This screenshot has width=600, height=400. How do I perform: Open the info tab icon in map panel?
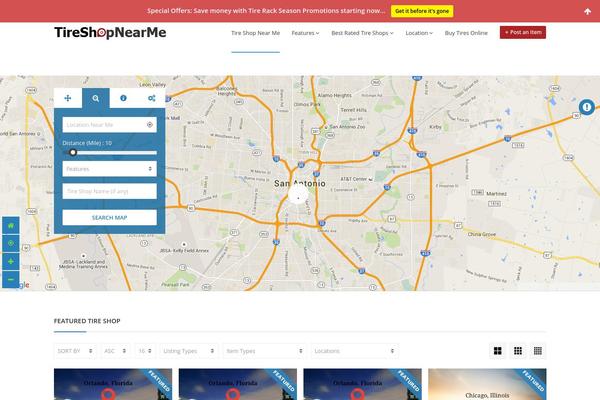(123, 98)
